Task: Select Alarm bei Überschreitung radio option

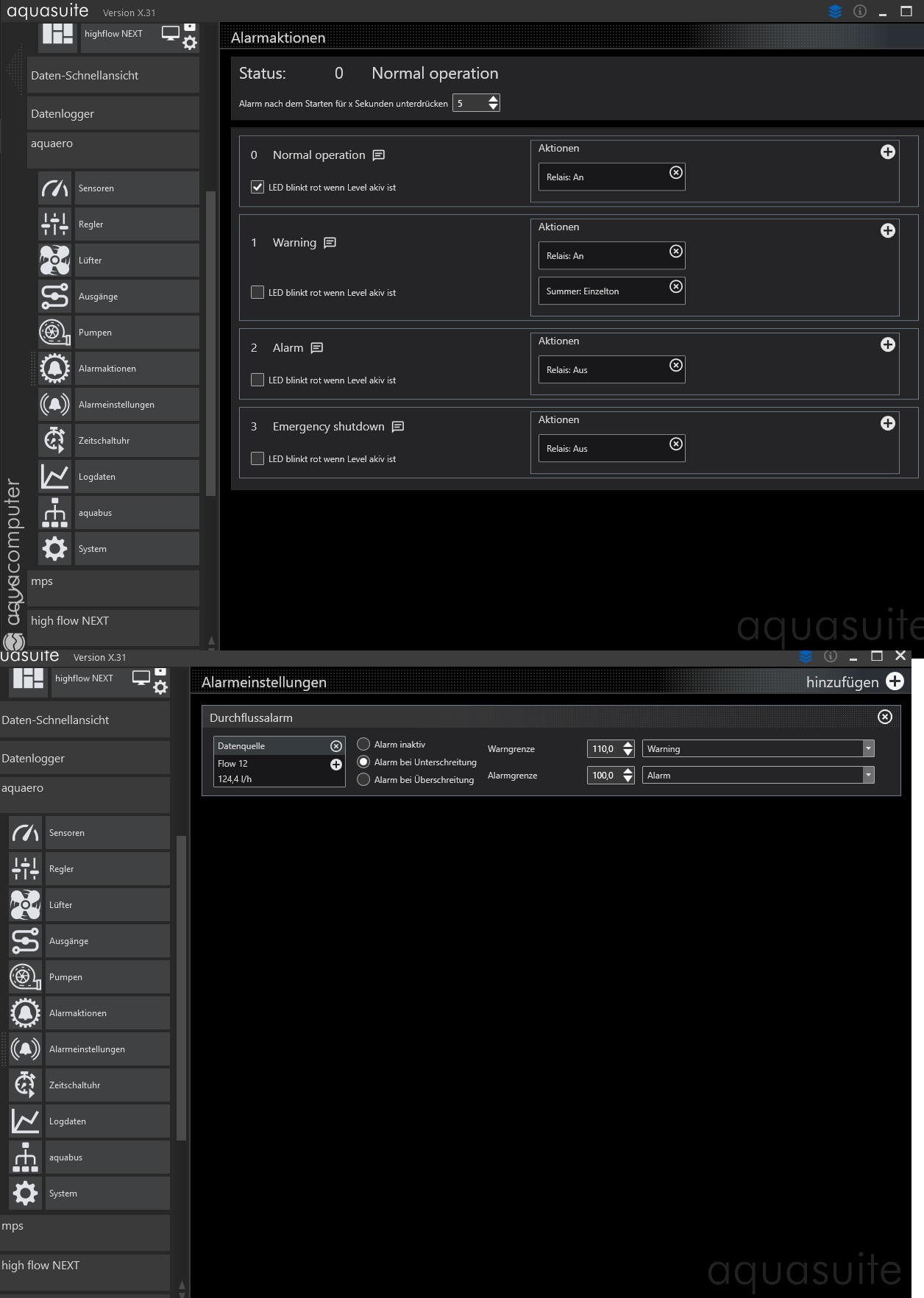Action: click(363, 779)
